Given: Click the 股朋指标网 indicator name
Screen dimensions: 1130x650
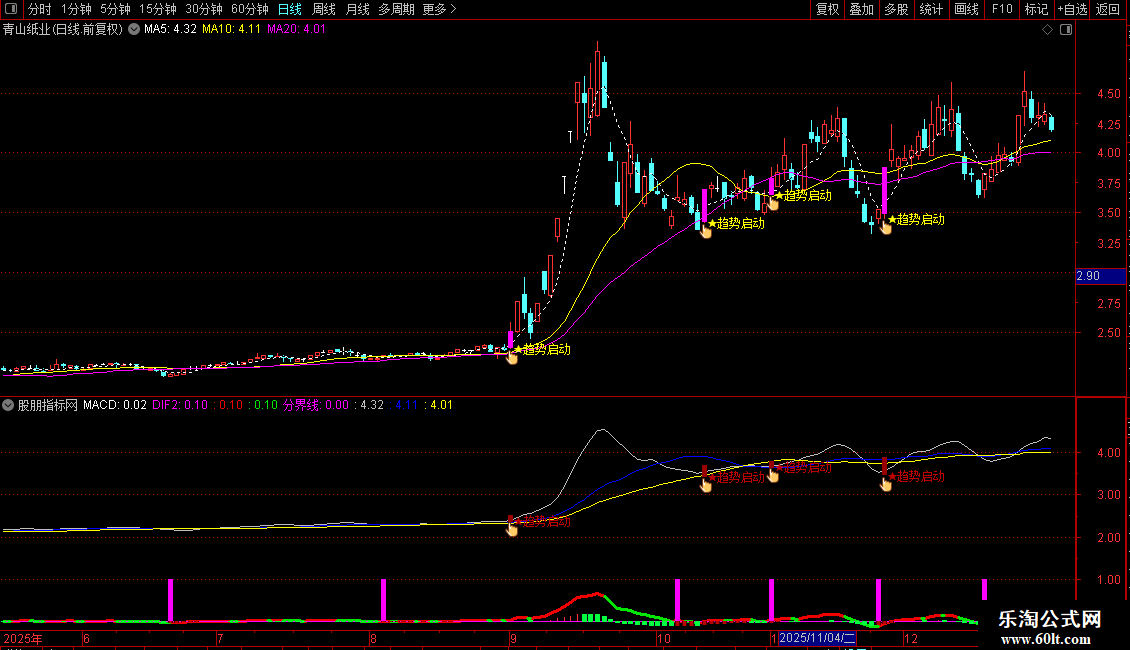Looking at the screenshot, I should point(48,405).
